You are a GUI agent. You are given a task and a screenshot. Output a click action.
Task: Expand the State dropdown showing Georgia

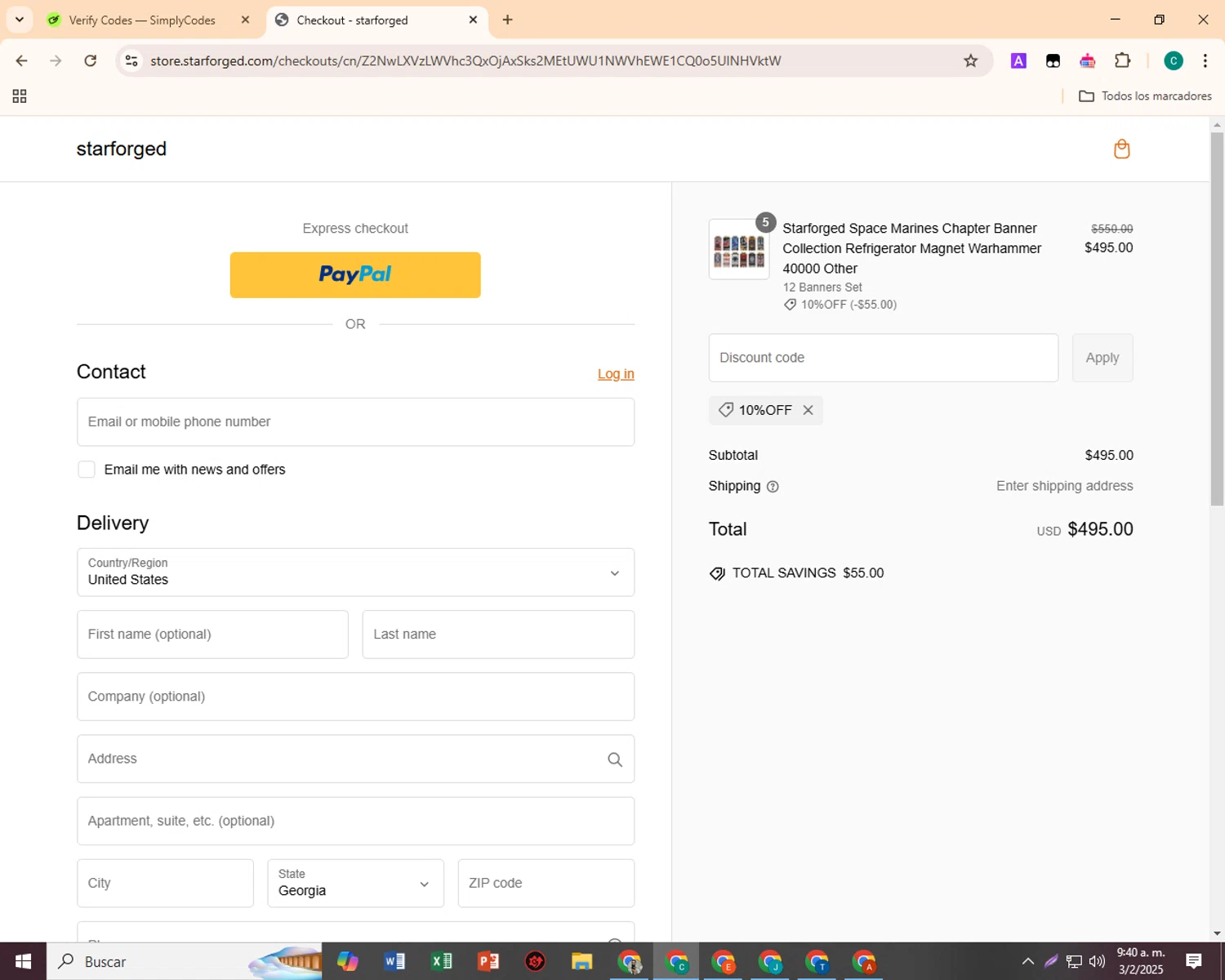tap(355, 883)
